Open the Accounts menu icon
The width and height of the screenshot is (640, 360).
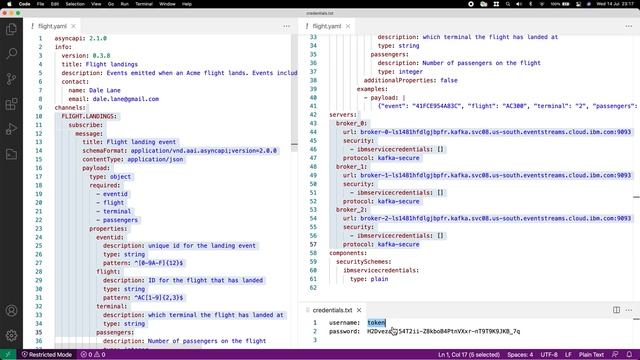point(11,311)
